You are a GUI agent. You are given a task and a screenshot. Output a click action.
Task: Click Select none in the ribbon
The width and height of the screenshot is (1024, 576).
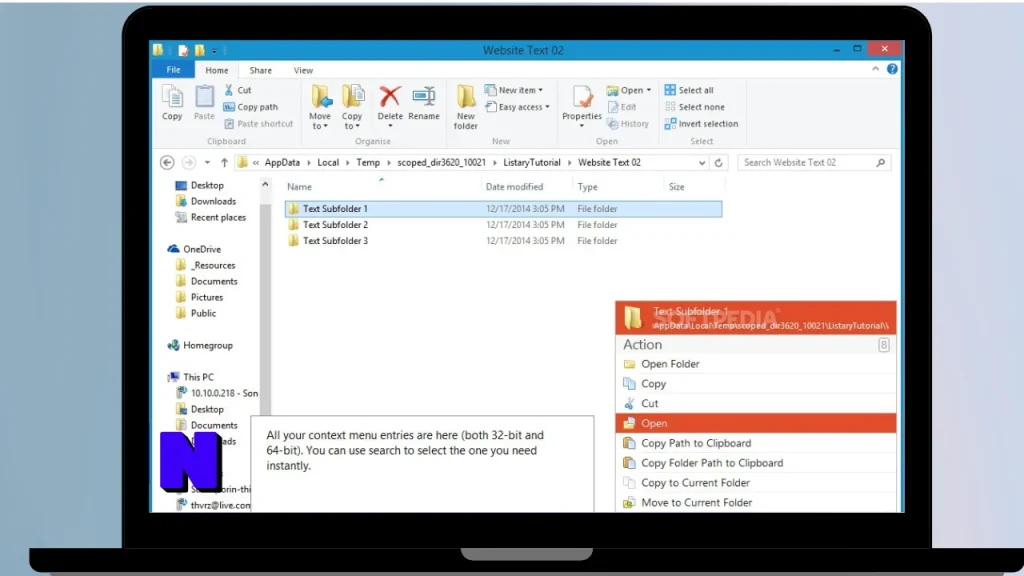[694, 107]
